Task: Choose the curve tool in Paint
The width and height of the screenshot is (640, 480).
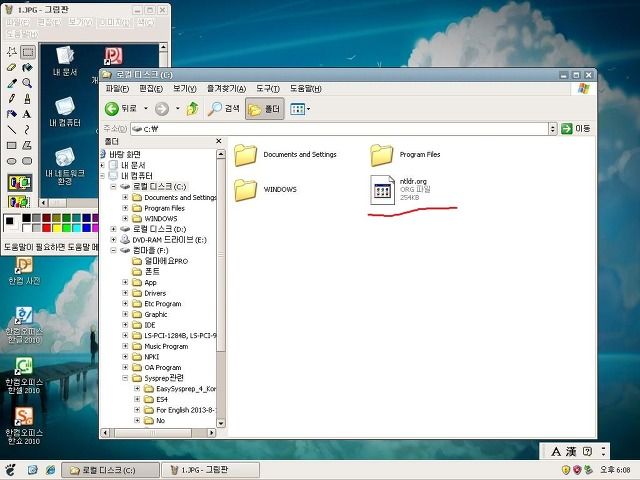Action: [x=27, y=129]
